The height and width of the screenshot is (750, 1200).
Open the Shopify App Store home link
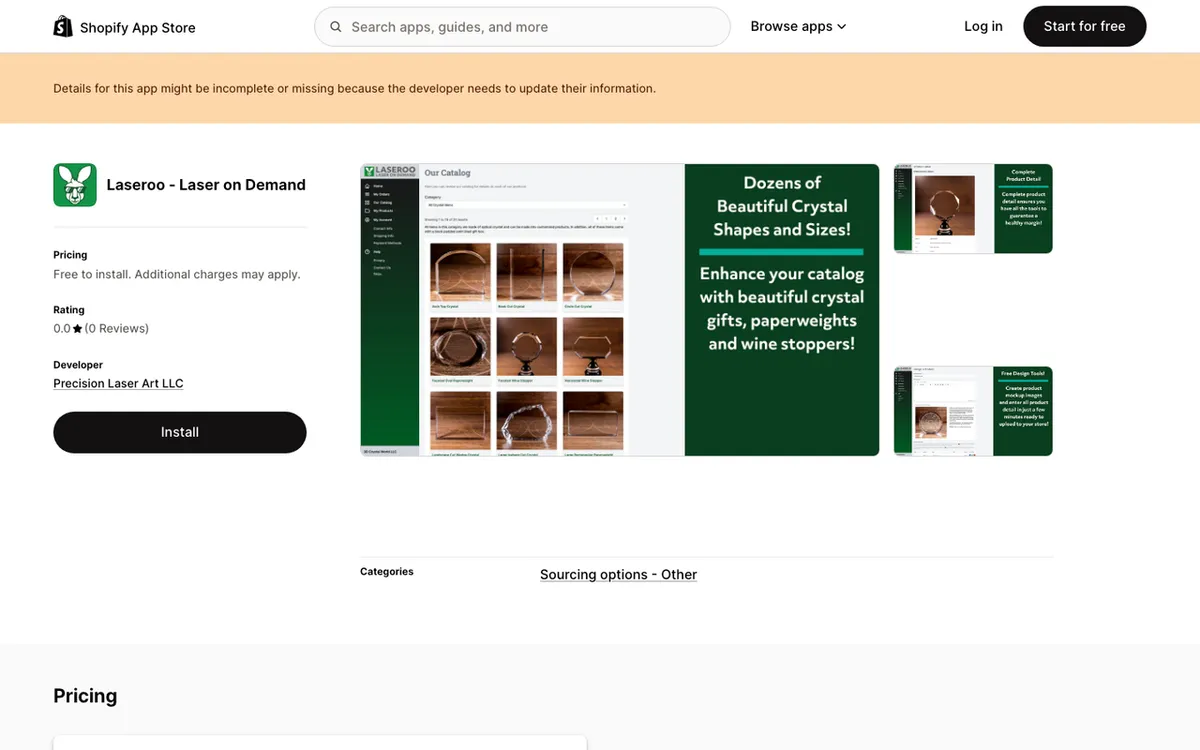click(124, 27)
